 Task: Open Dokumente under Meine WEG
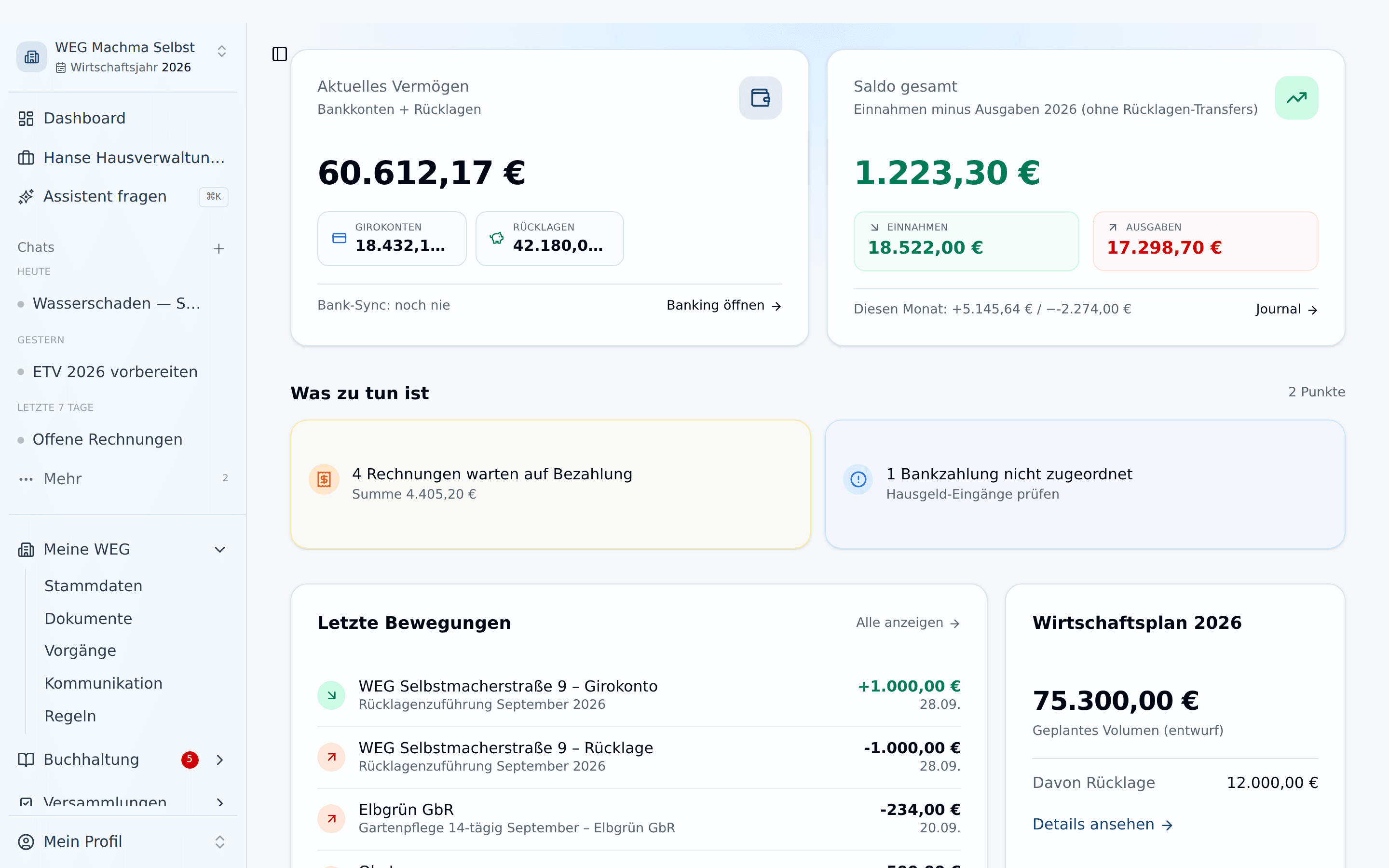pos(88,618)
